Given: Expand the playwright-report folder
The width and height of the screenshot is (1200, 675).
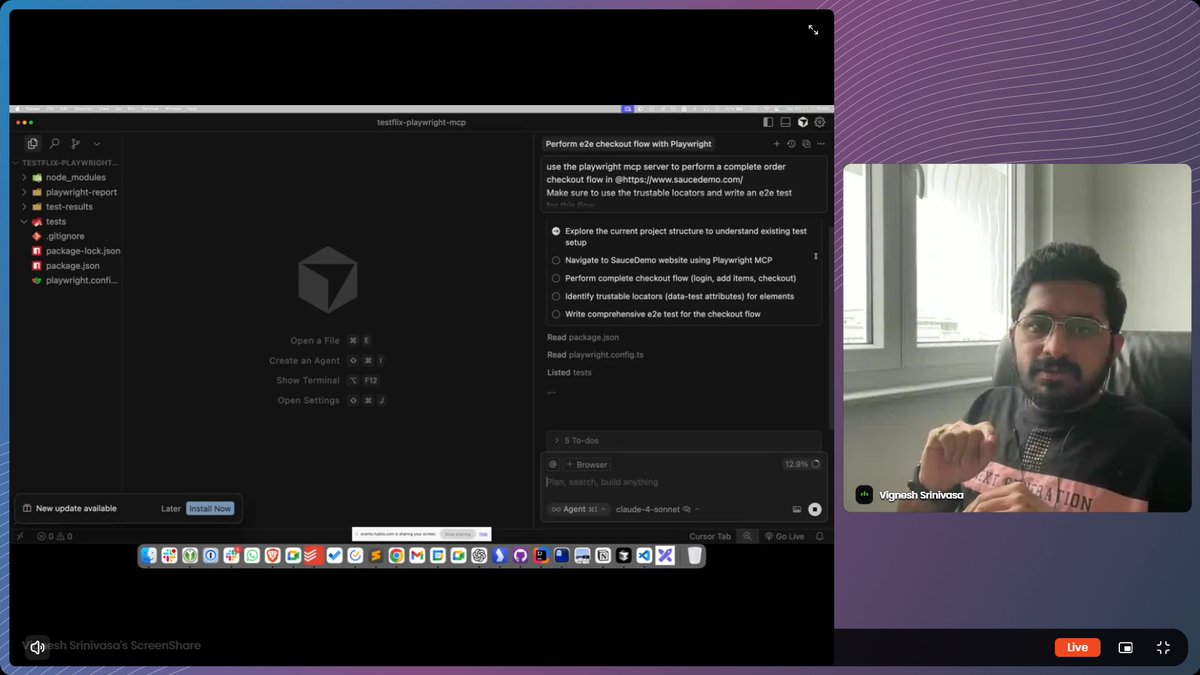Looking at the screenshot, I should 72,192.
